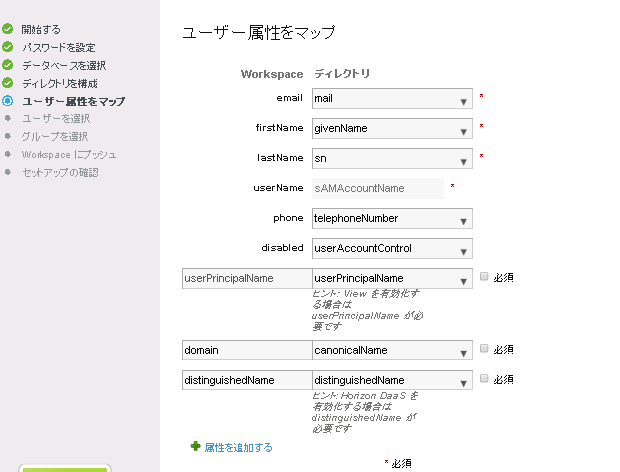Viewport: 620px width, 472px height.
Task: Open canonicalName dropdown in domain row
Action: [x=392, y=350]
